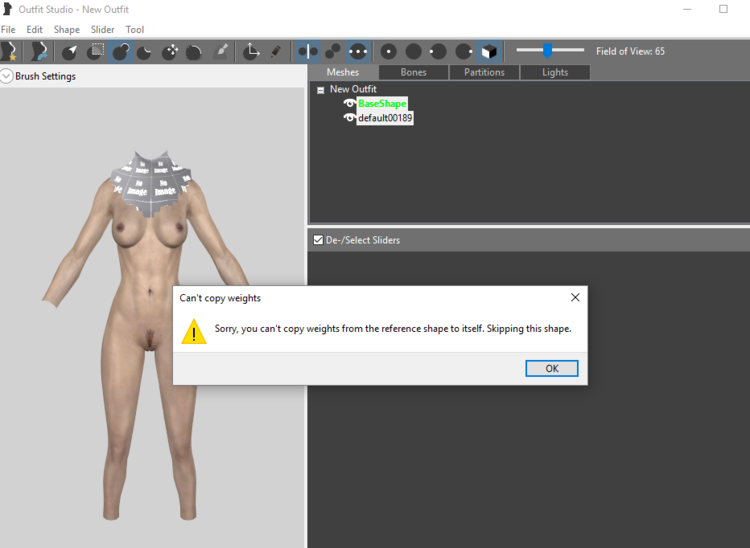Adjust the Field of View slider

click(x=550, y=50)
